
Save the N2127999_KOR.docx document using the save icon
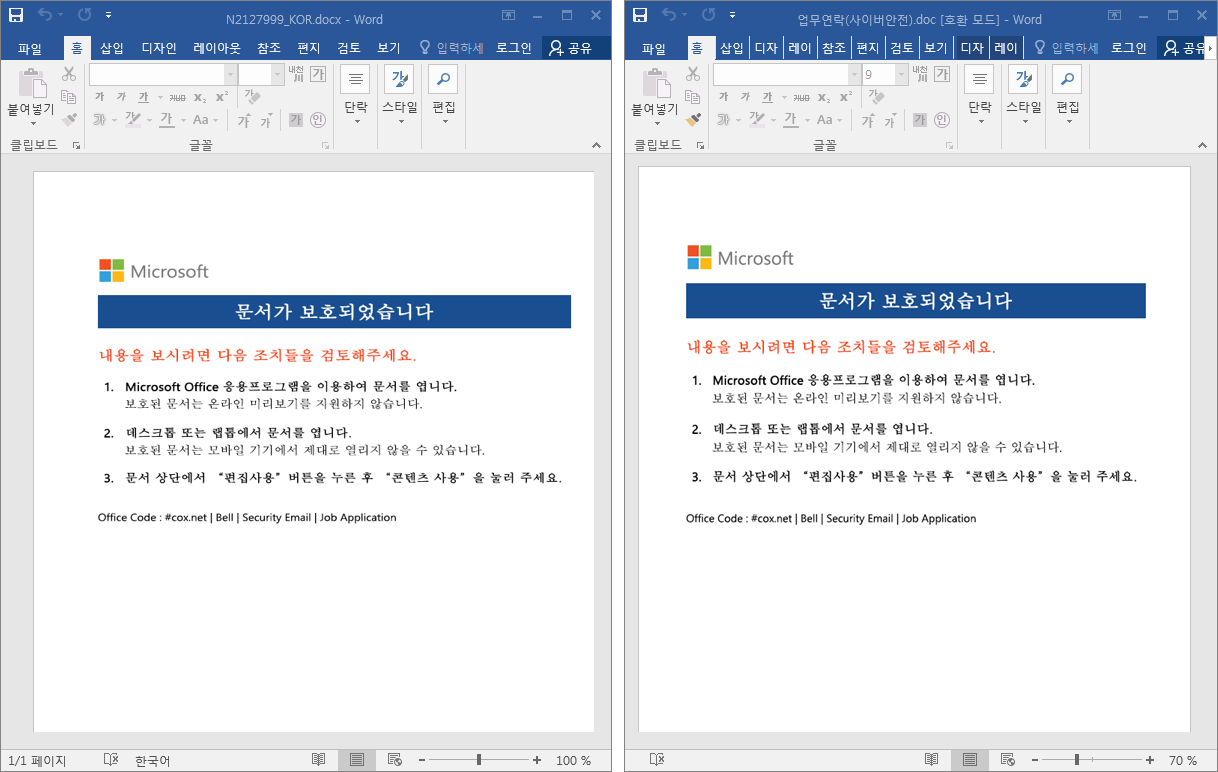(x=16, y=16)
